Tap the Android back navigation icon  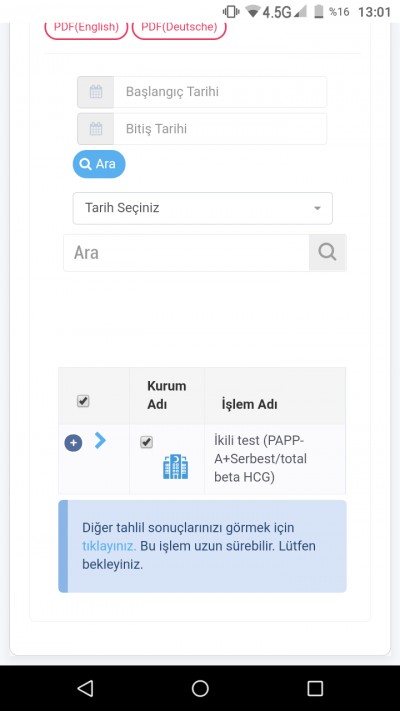click(85, 688)
